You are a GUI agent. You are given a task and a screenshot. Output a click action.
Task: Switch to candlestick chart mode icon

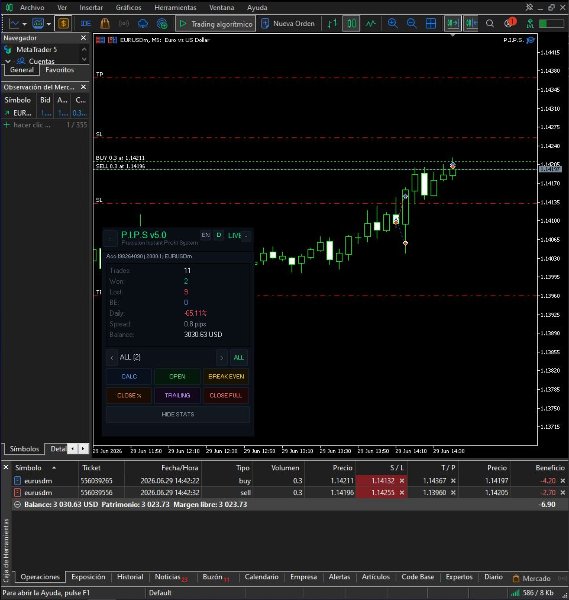pyautogui.click(x=351, y=24)
